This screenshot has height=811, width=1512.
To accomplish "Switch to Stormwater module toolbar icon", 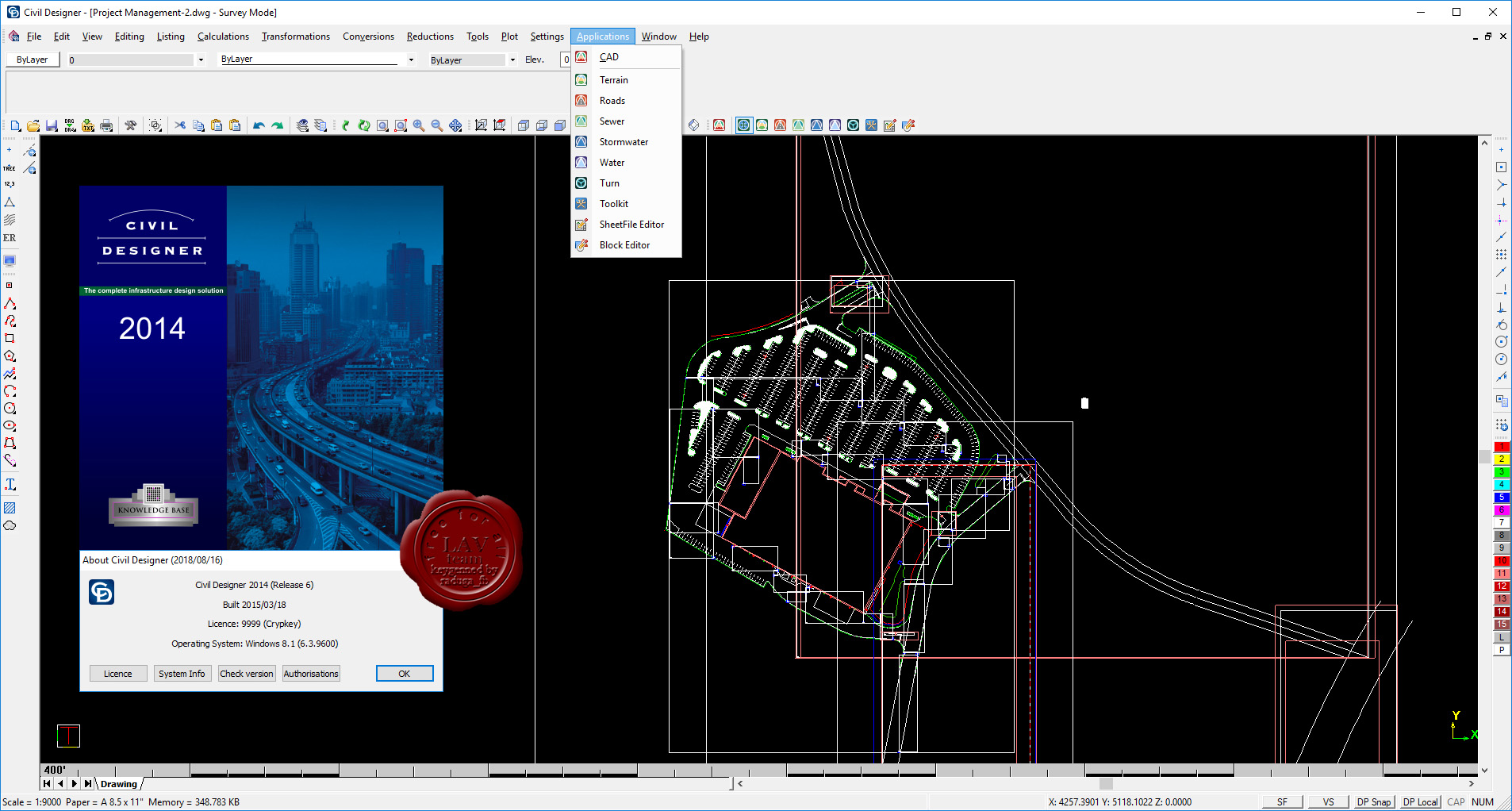I will pyautogui.click(x=817, y=125).
